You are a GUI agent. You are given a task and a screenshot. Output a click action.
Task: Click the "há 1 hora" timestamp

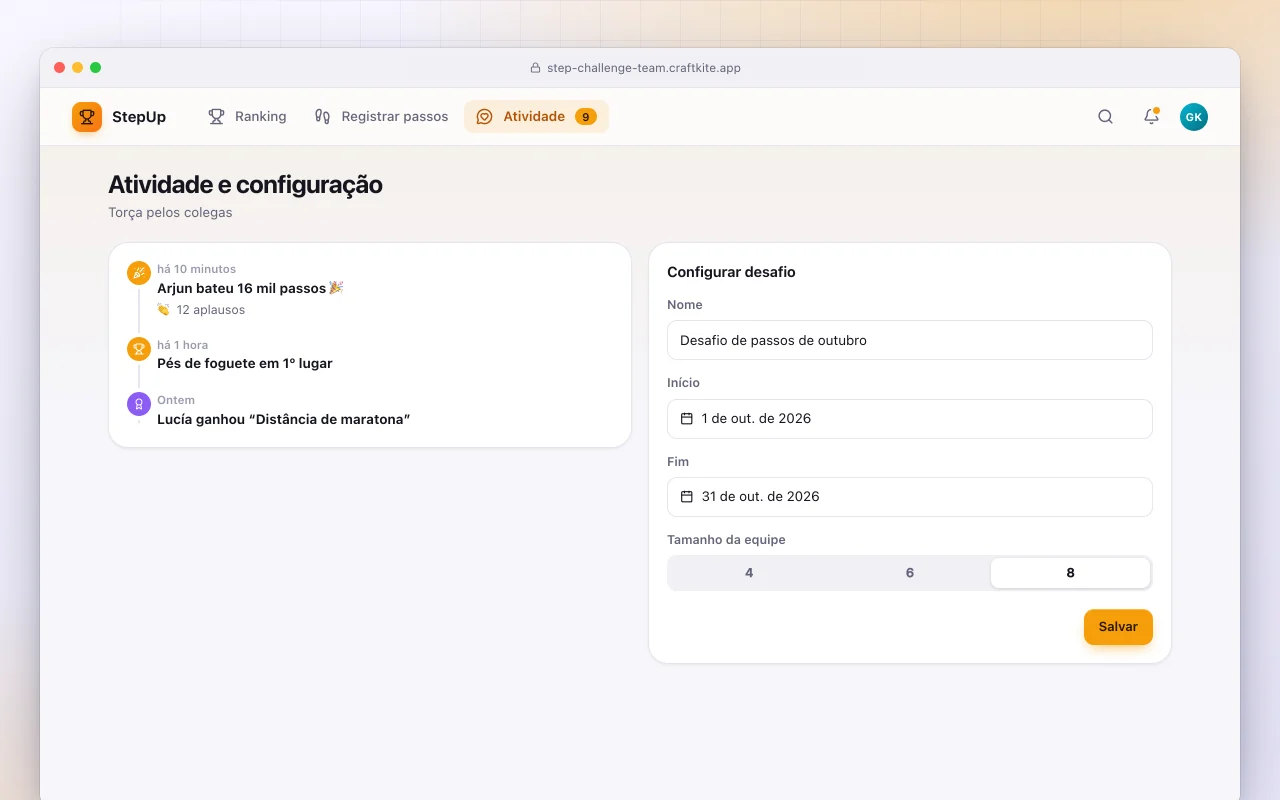183,345
